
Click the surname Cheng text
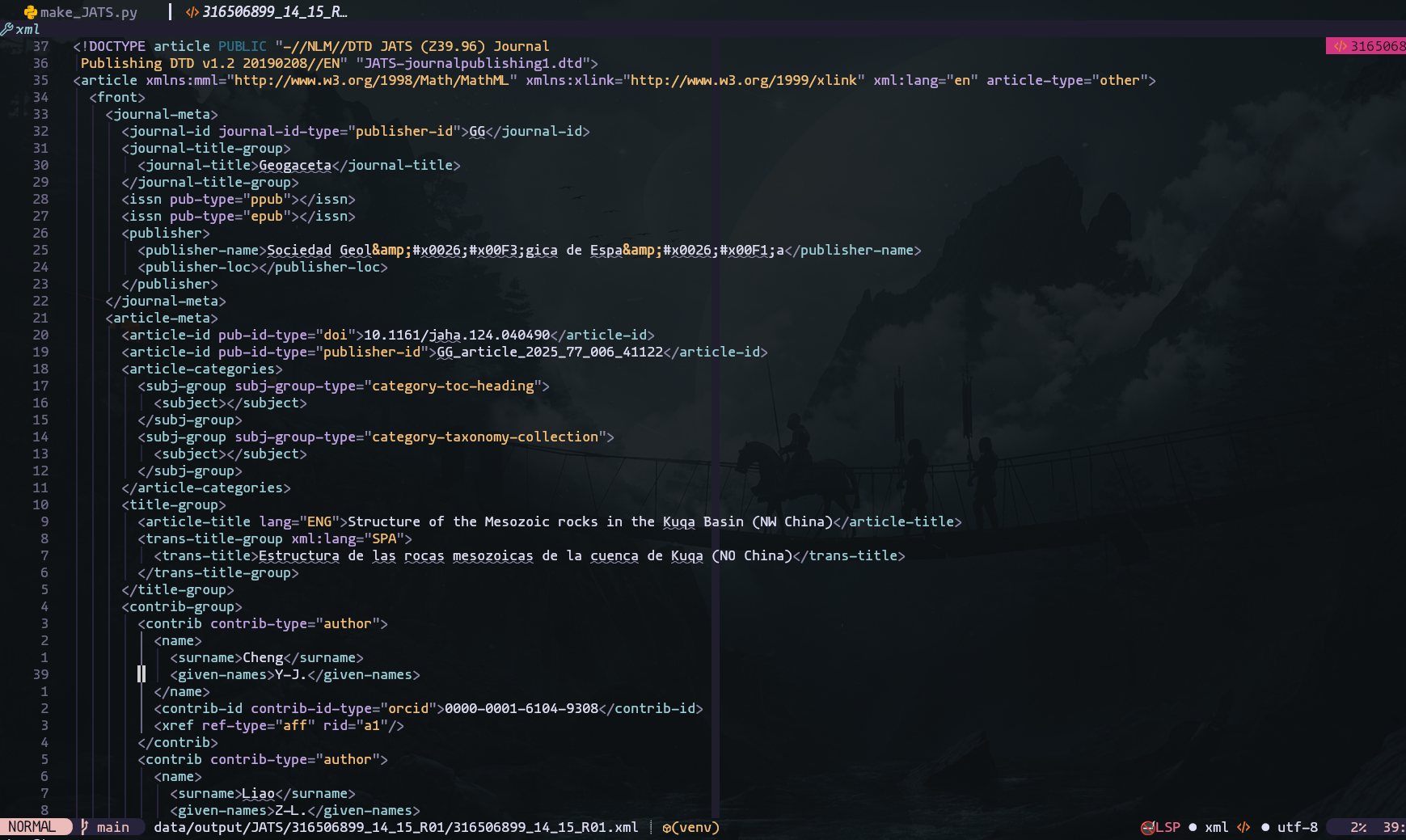coord(263,657)
